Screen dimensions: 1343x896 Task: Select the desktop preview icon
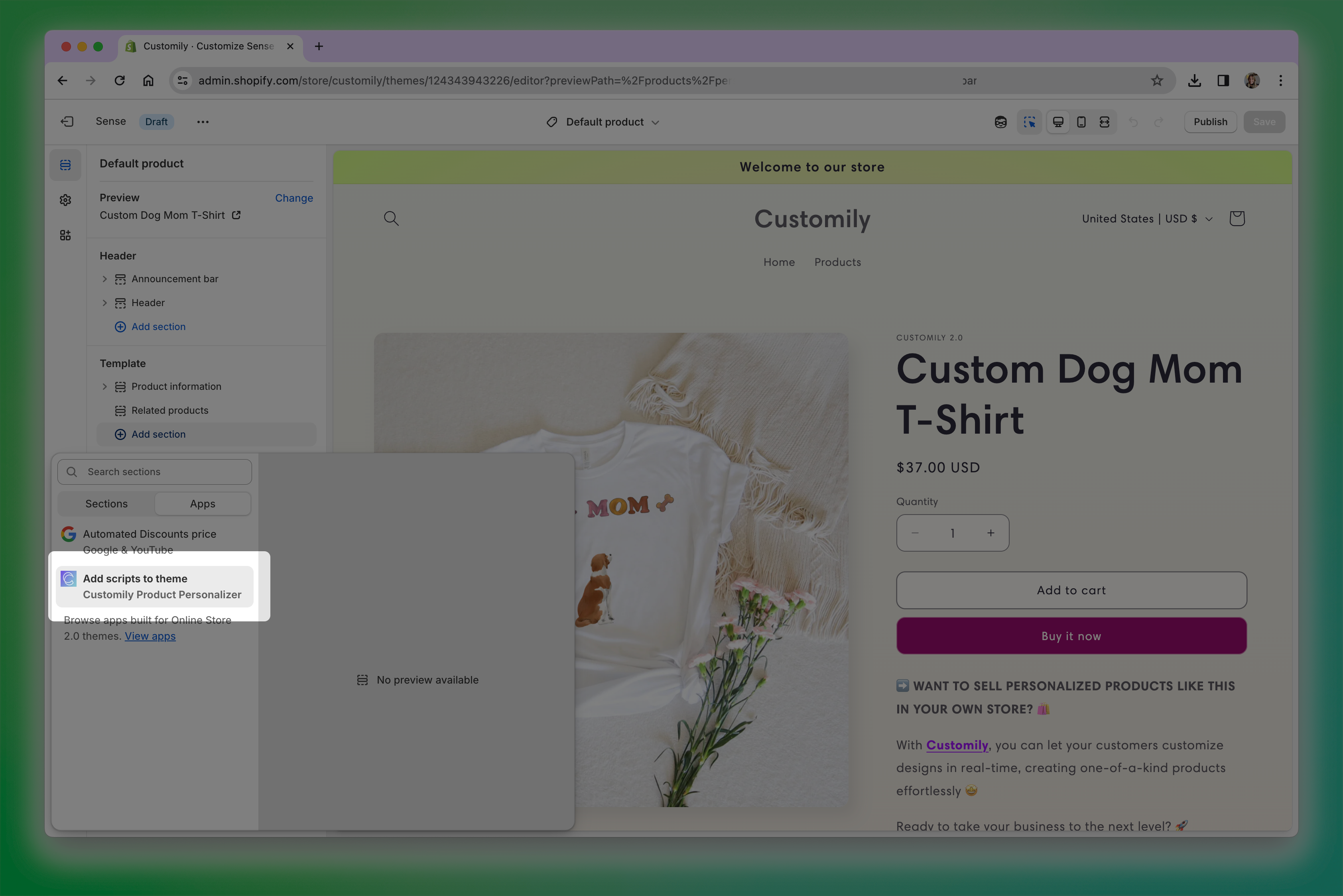[1058, 122]
